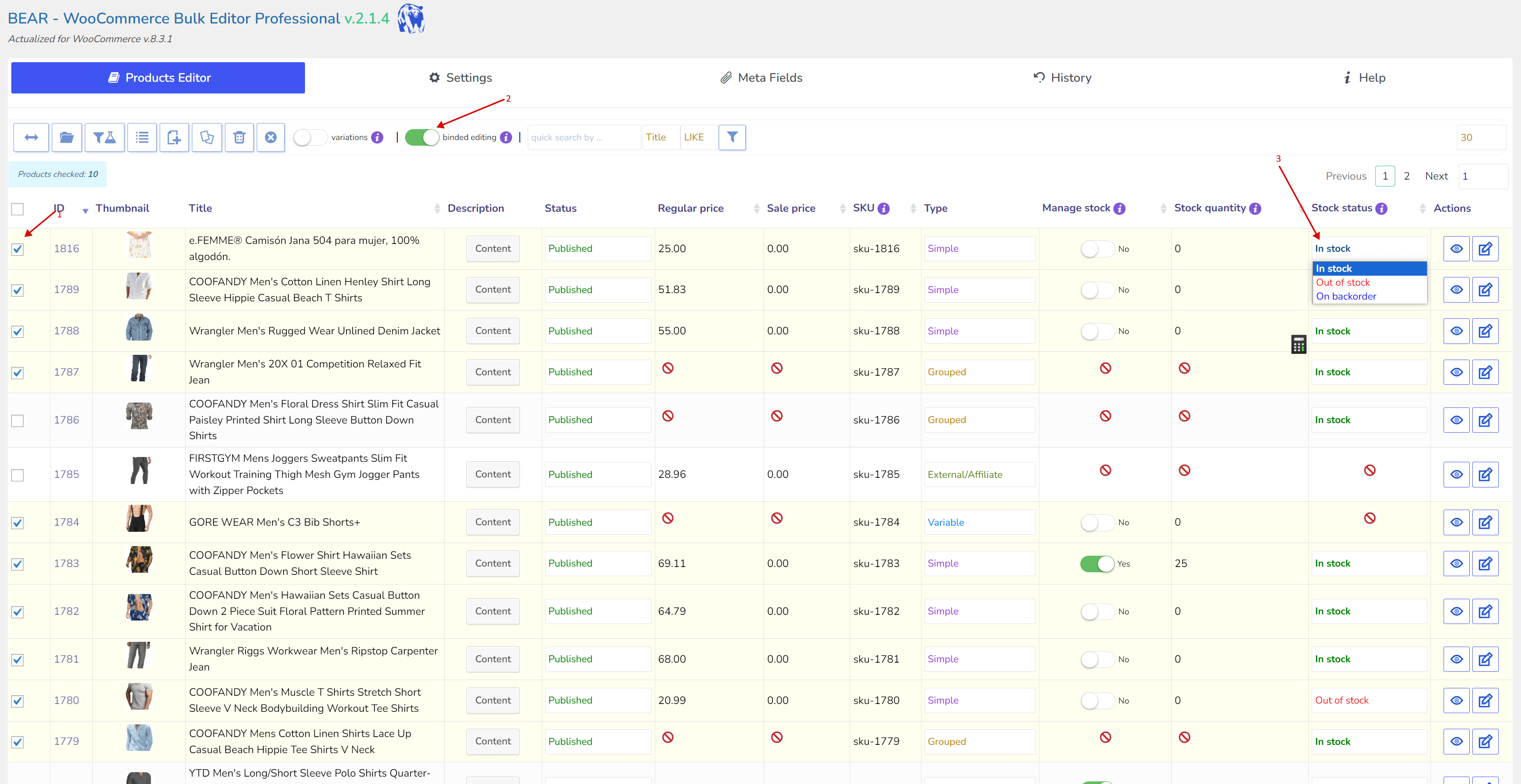Click the go-to-page number input field
The image size is (1521, 784).
pyautogui.click(x=1483, y=176)
